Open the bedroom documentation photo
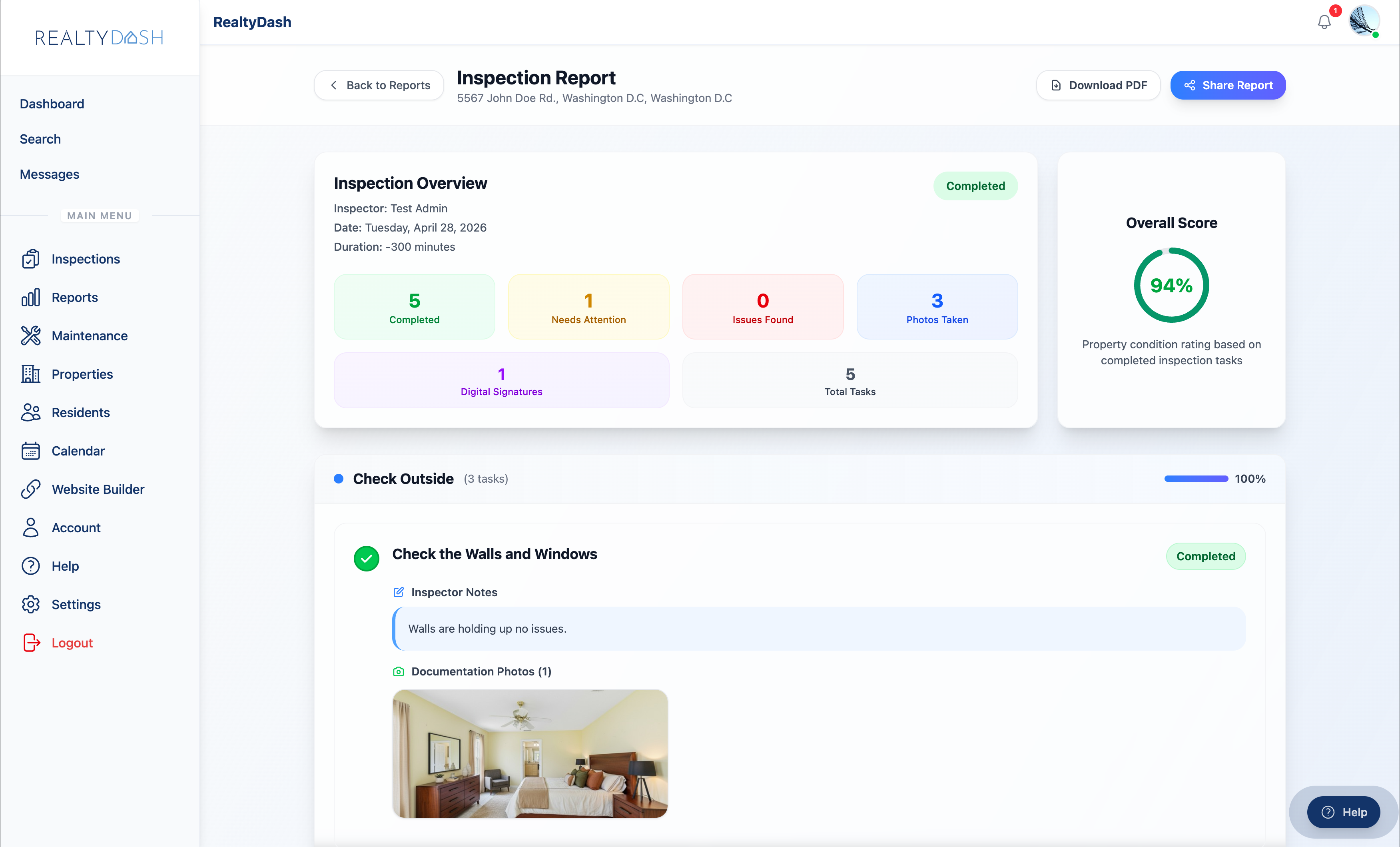The image size is (1400, 847). pyautogui.click(x=530, y=754)
